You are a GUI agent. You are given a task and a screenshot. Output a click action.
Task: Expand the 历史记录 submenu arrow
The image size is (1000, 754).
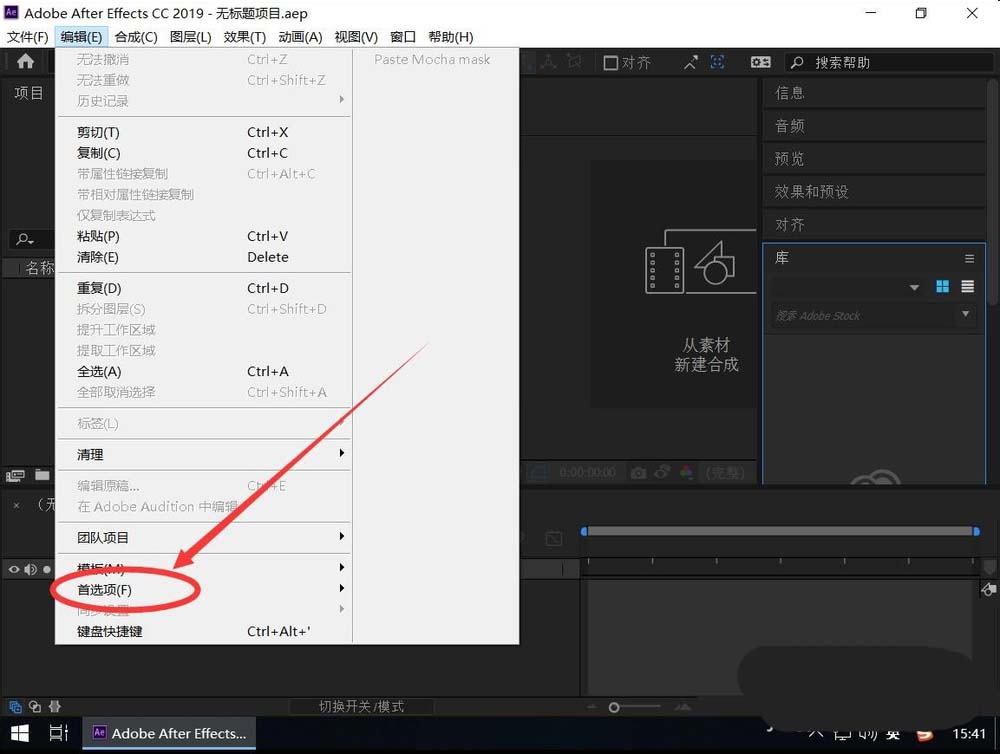click(342, 100)
